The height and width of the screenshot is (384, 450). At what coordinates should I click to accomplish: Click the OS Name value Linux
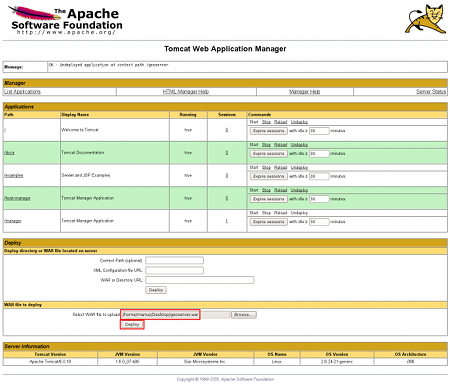[277, 362]
